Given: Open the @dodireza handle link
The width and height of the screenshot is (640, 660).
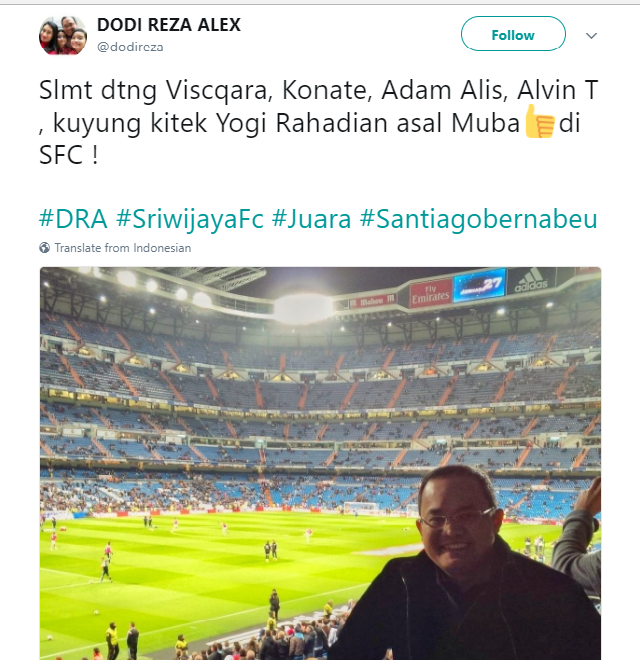Looking at the screenshot, I should (130, 47).
